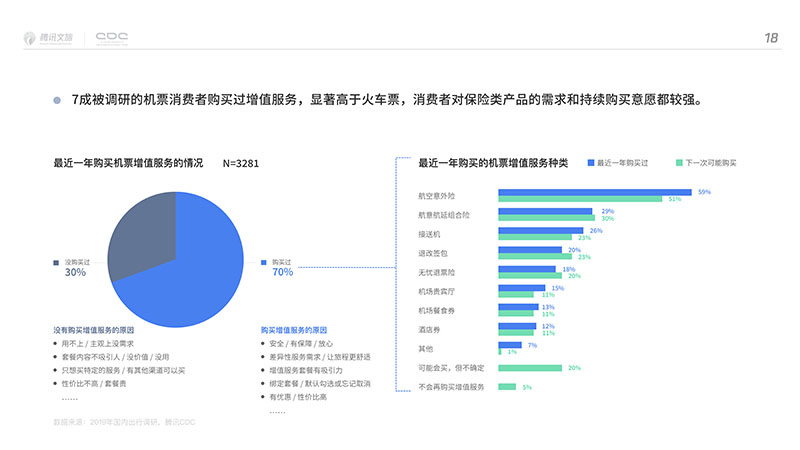The height and width of the screenshot is (450, 800).
Task: Click the 购买过 legend square marker
Action: [x=264, y=262]
